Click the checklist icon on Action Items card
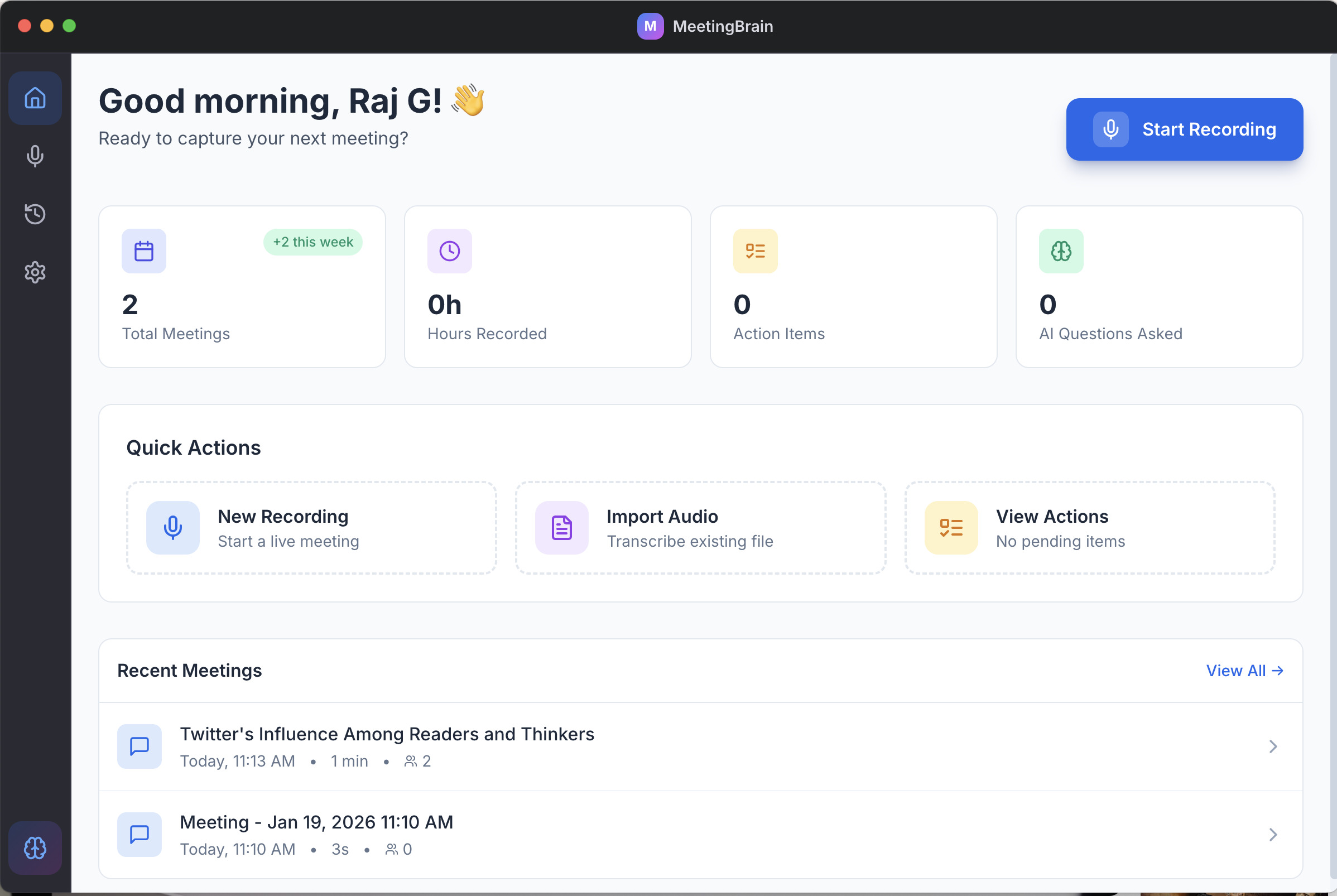Viewport: 1337px width, 896px height. point(755,251)
